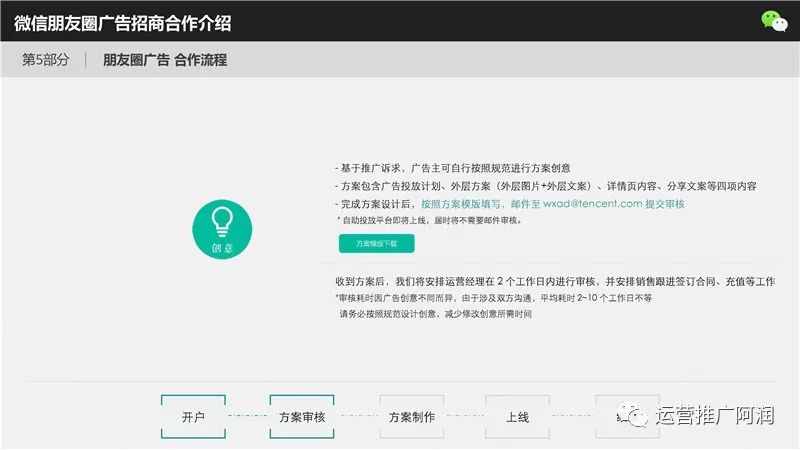The image size is (800, 450).
Task: Click the 第5部分 section label
Action: [x=45, y=60]
